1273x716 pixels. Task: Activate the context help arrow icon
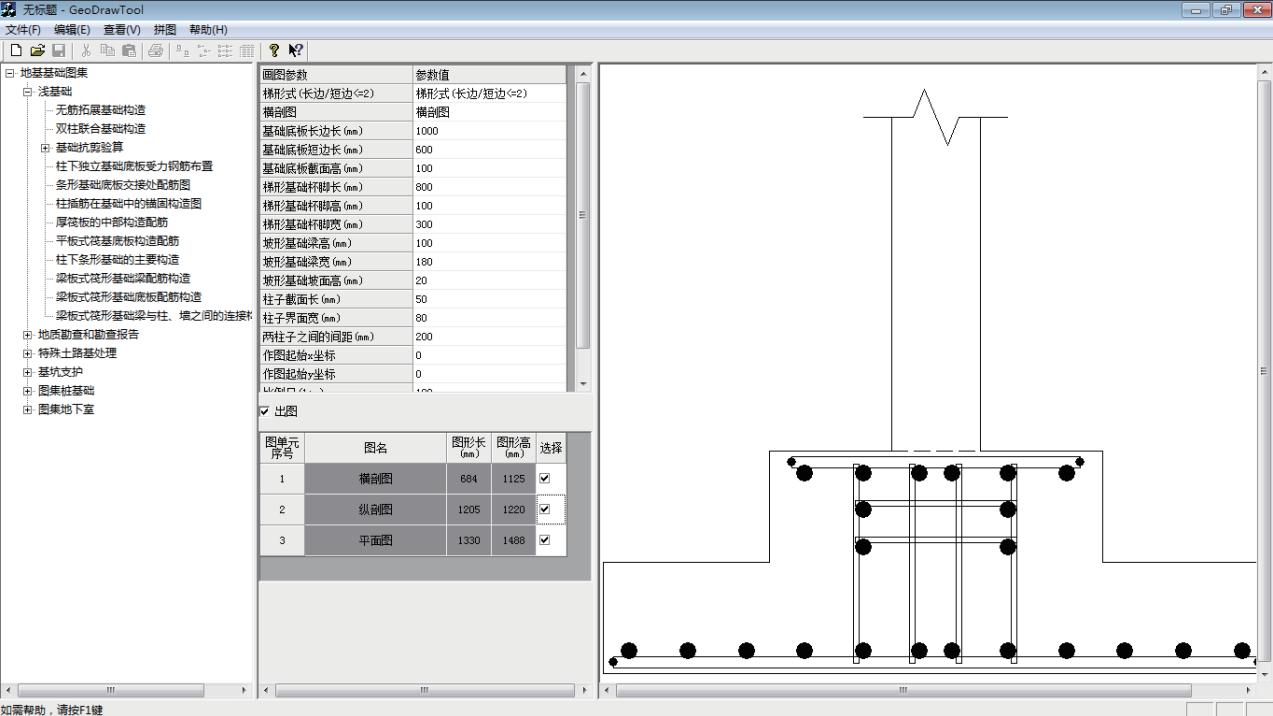(x=295, y=50)
